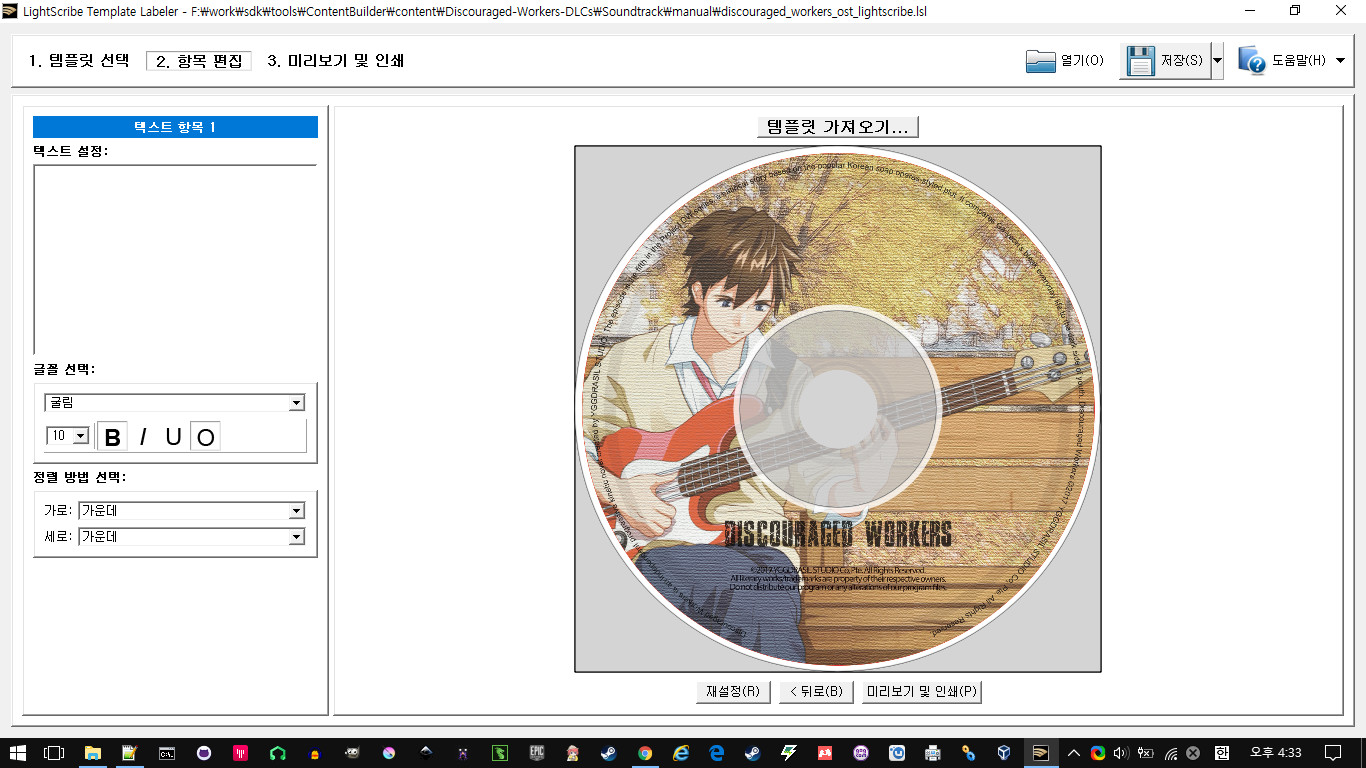Open Microsoft Edge from the taskbar
1366x768 pixels.
[717, 753]
